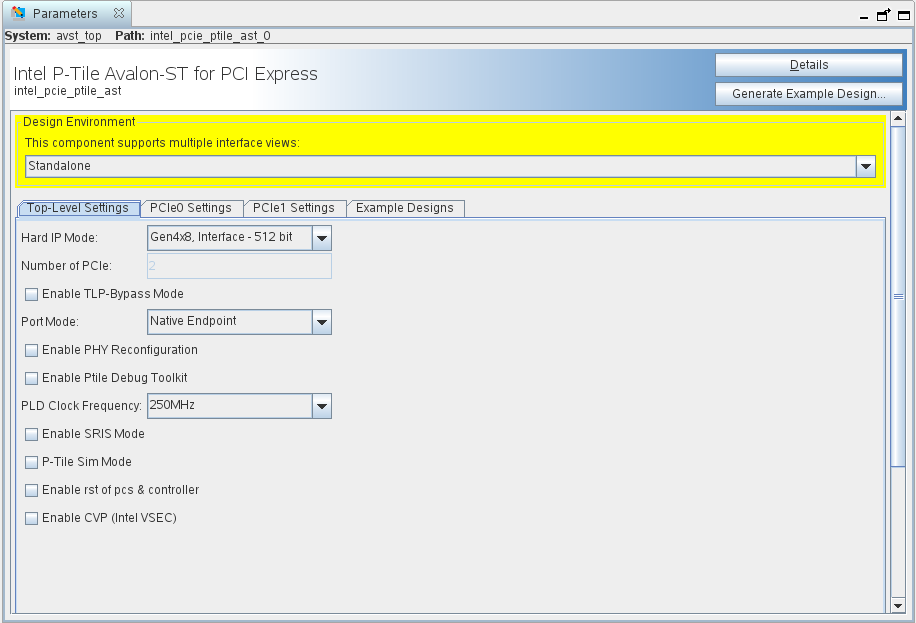The width and height of the screenshot is (916, 623).
Task: Close the Parameters tab with its X icon
Action: [x=119, y=13]
